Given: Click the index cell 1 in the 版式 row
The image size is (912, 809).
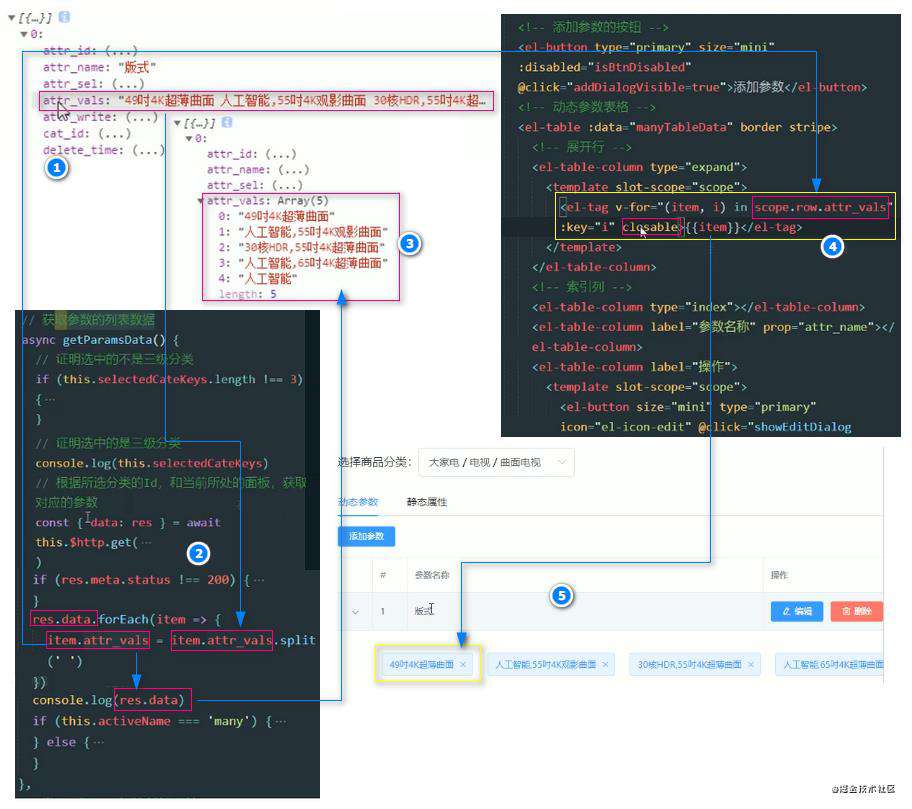Looking at the screenshot, I should (x=383, y=611).
